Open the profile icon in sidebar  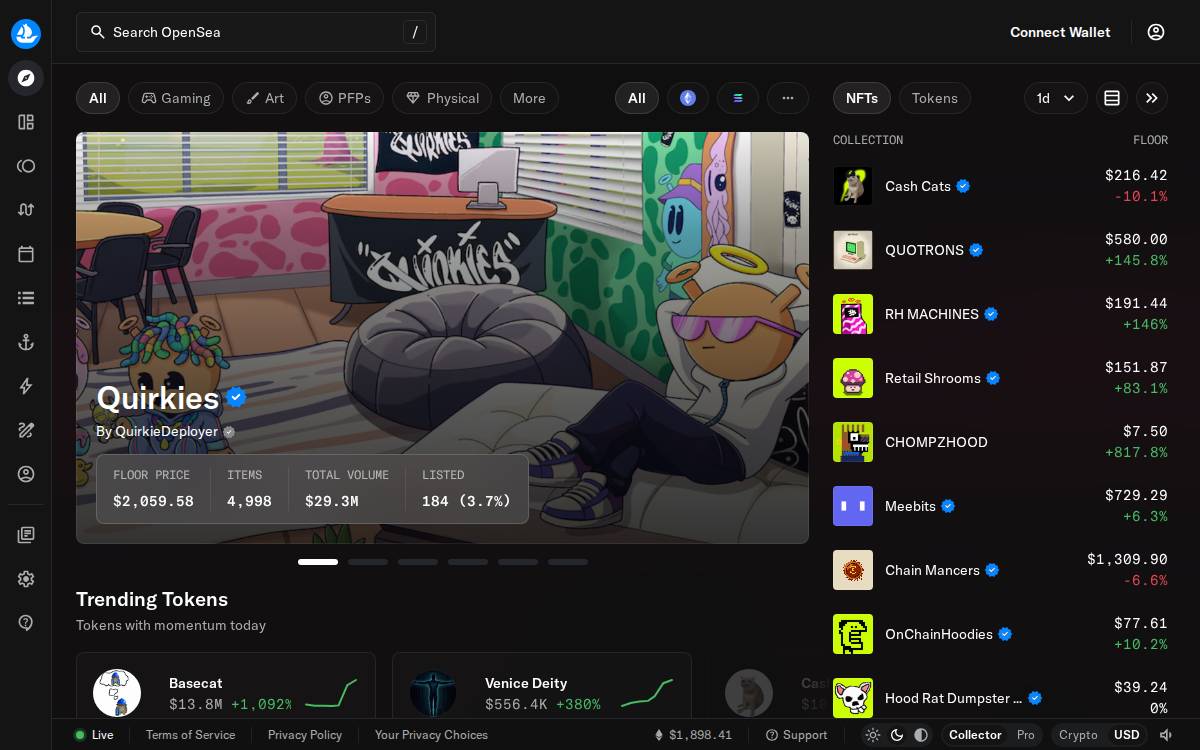(26, 474)
